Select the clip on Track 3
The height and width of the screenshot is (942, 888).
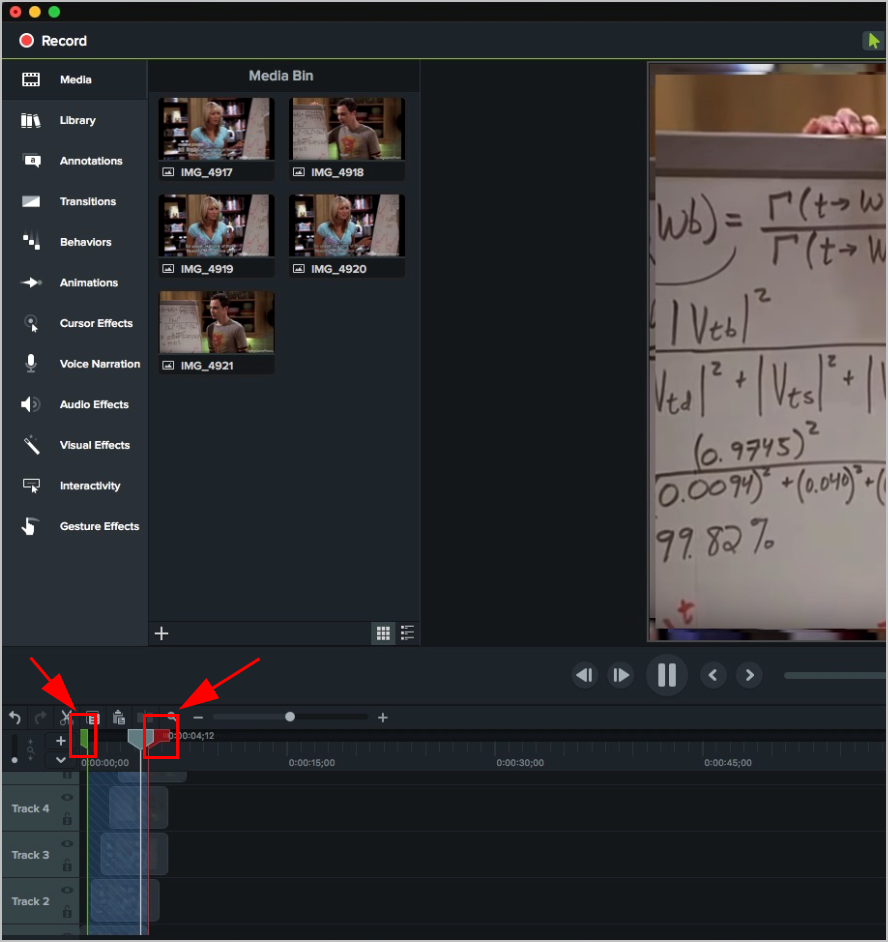tap(134, 854)
